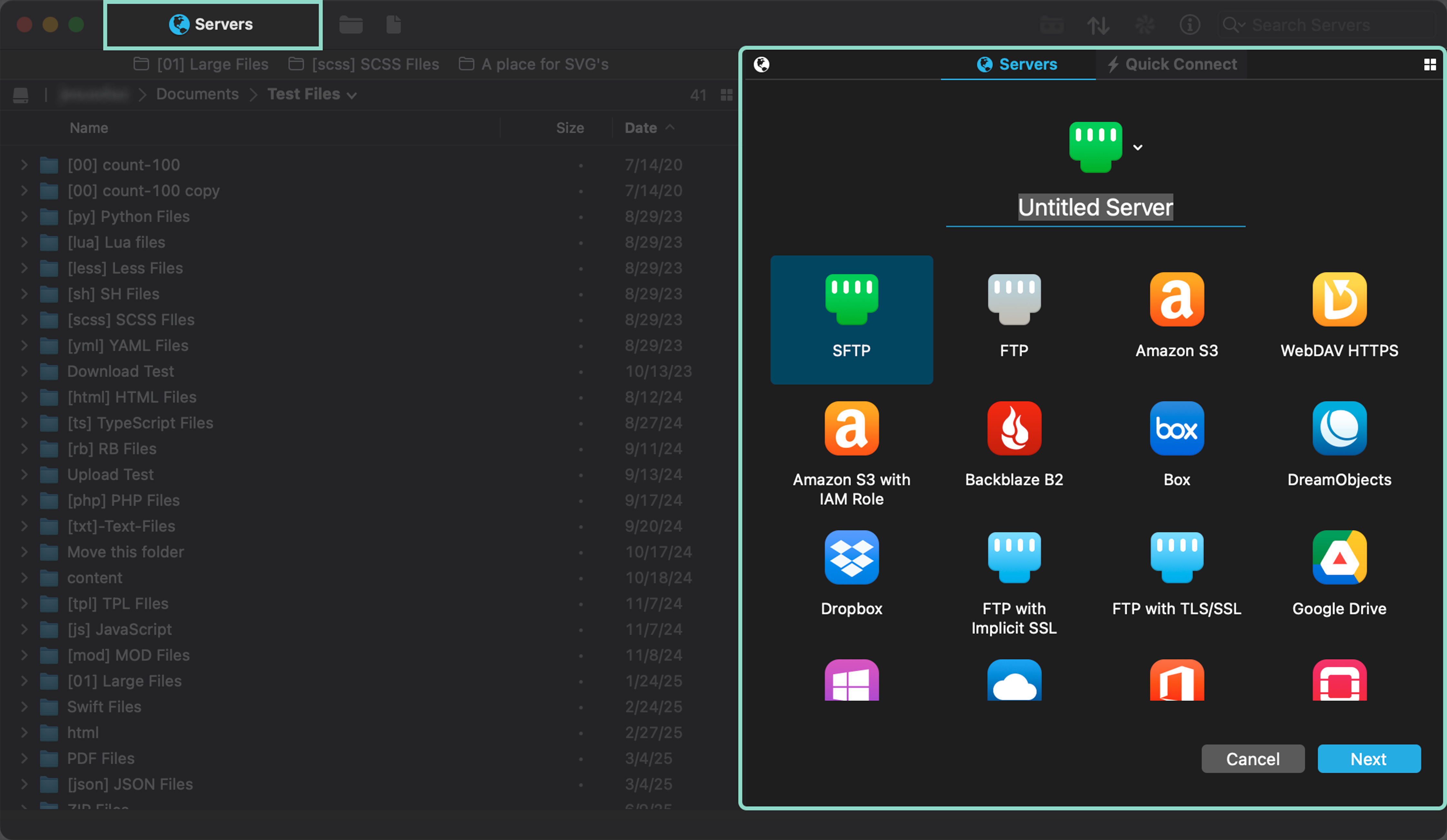The height and width of the screenshot is (840, 1447).
Task: Expand the [html] HTML Files folder
Action: tap(24, 397)
